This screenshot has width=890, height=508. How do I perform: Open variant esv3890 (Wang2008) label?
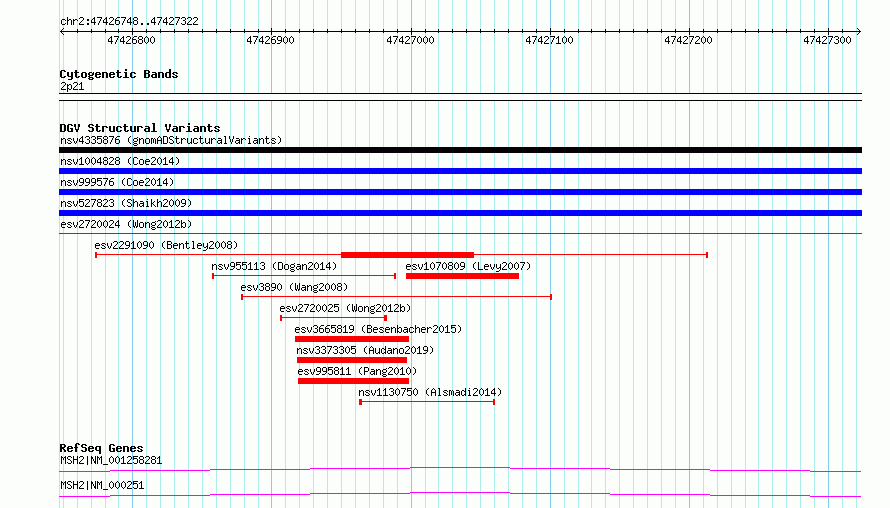(294, 287)
